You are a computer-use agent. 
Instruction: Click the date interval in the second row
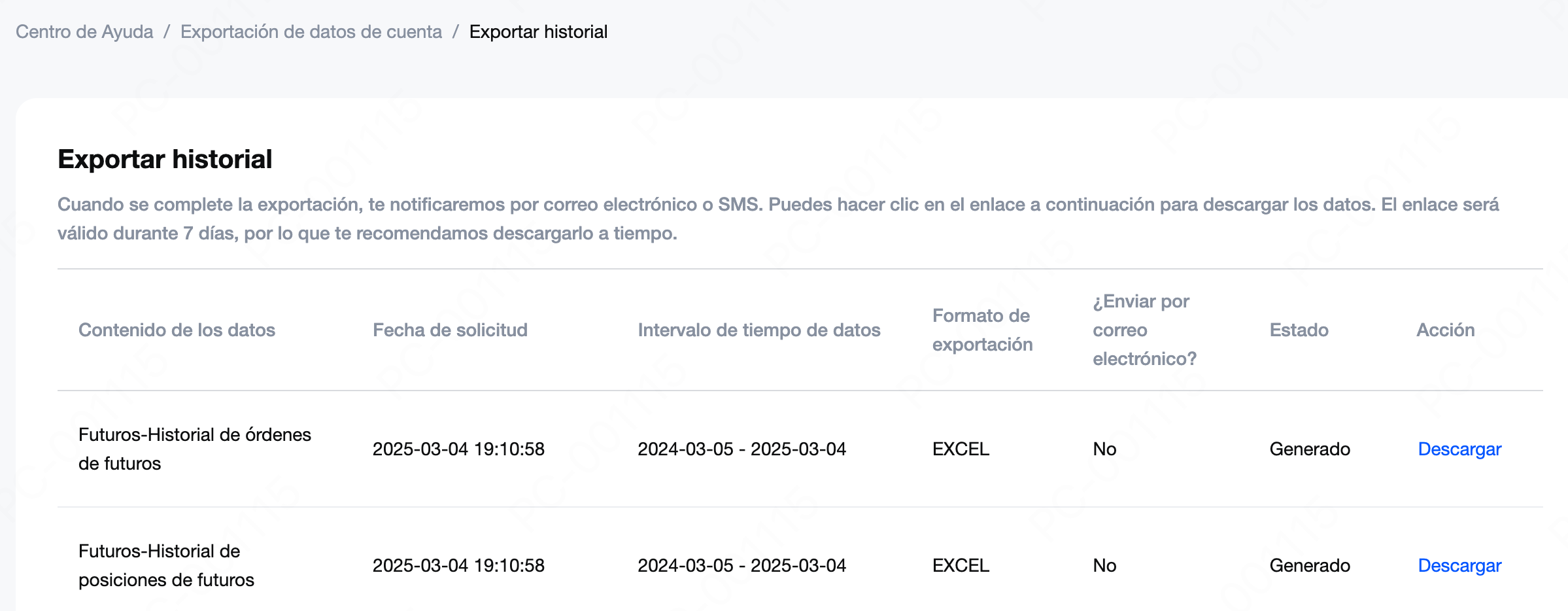coord(741,565)
